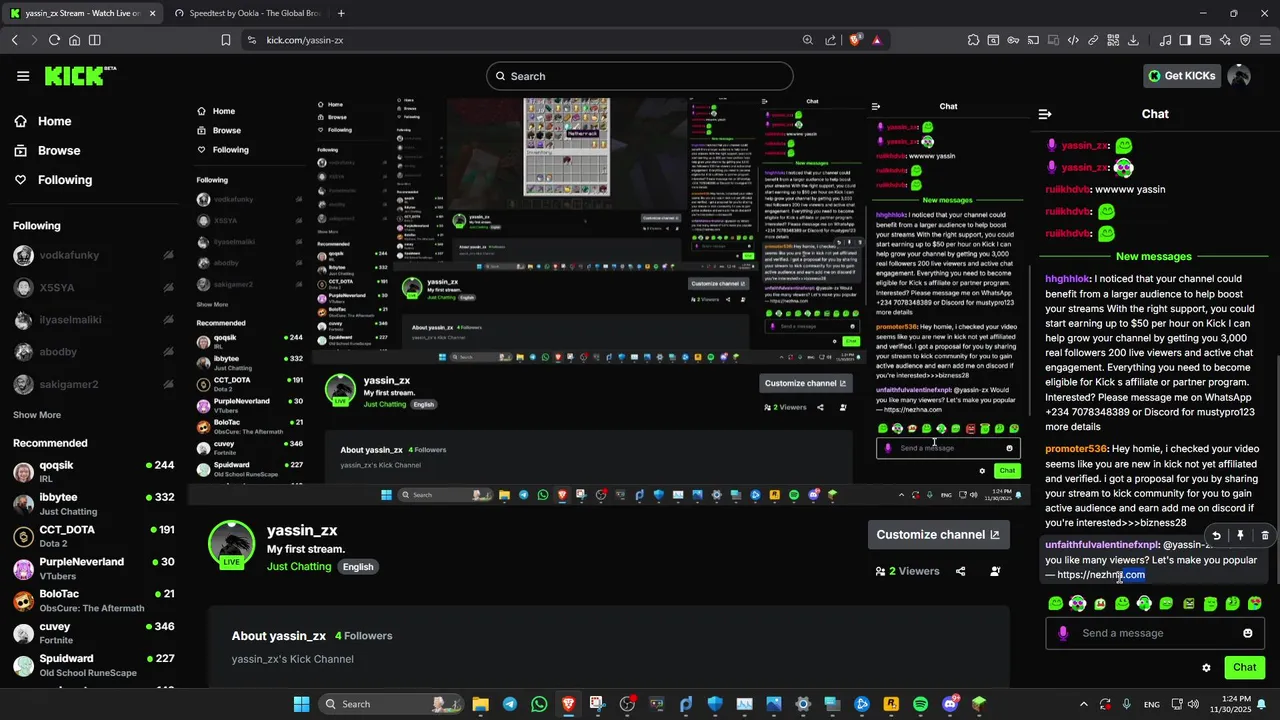Click the KICK logo
The image size is (1280, 720).
pyautogui.click(x=80, y=76)
